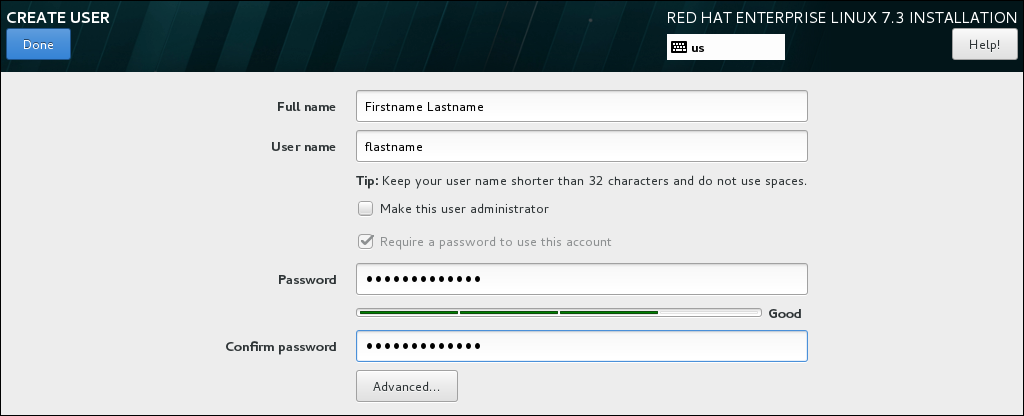Image resolution: width=1024 pixels, height=416 pixels.
Task: Click the password strength bar
Action: [x=559, y=313]
